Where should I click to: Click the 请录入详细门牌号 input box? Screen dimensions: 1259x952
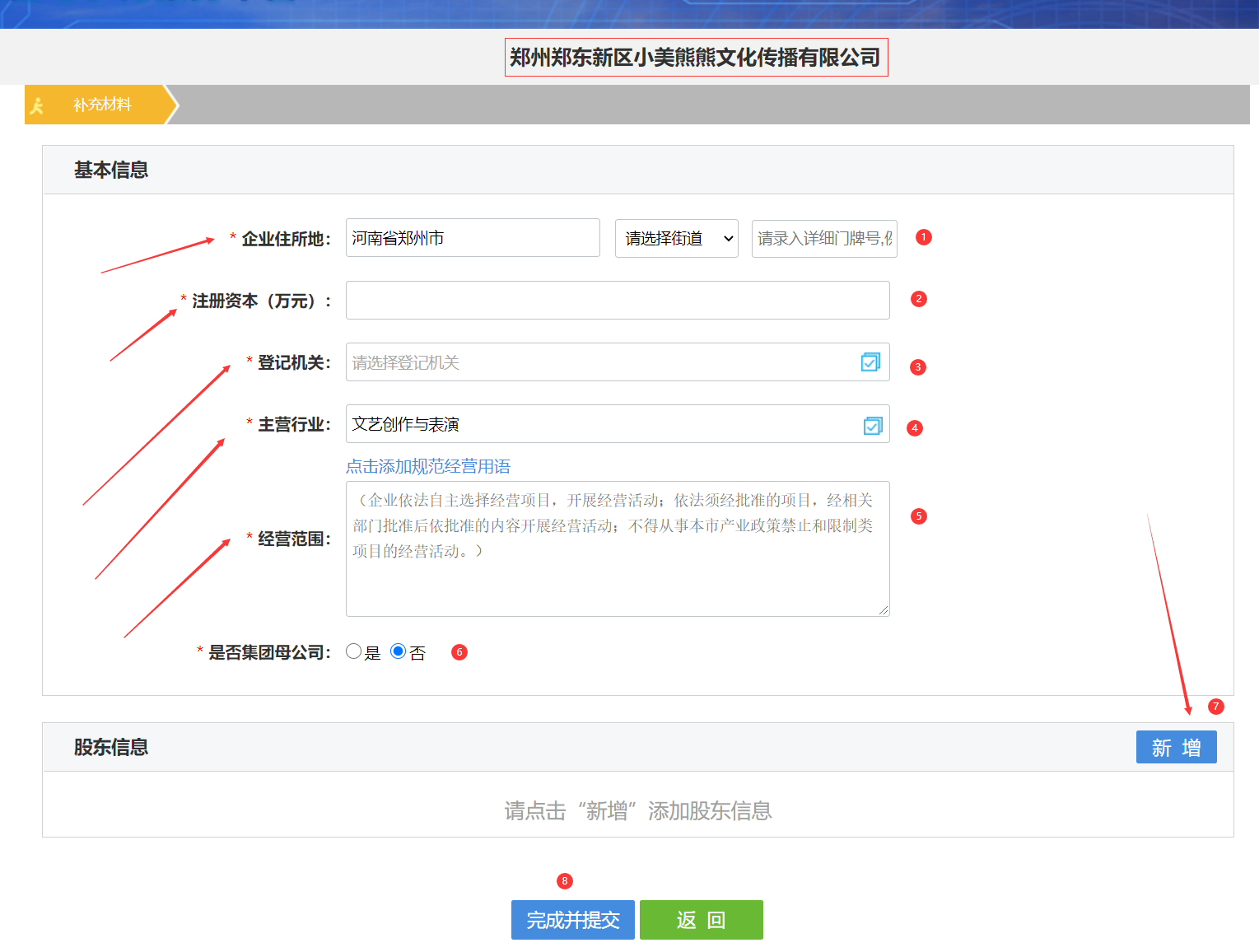coord(823,238)
